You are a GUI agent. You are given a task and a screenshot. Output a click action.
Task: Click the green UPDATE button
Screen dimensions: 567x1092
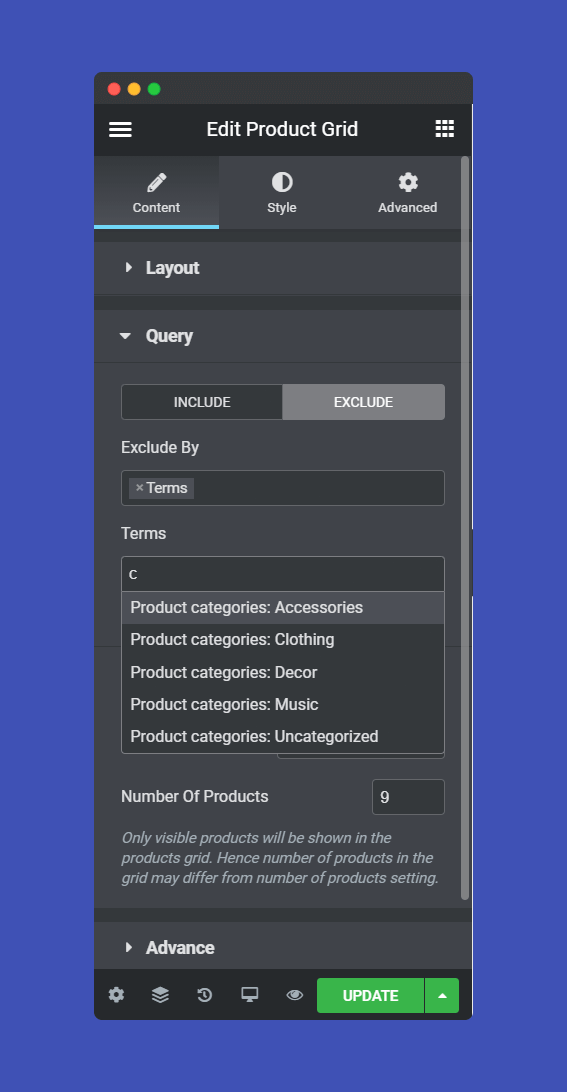click(371, 995)
